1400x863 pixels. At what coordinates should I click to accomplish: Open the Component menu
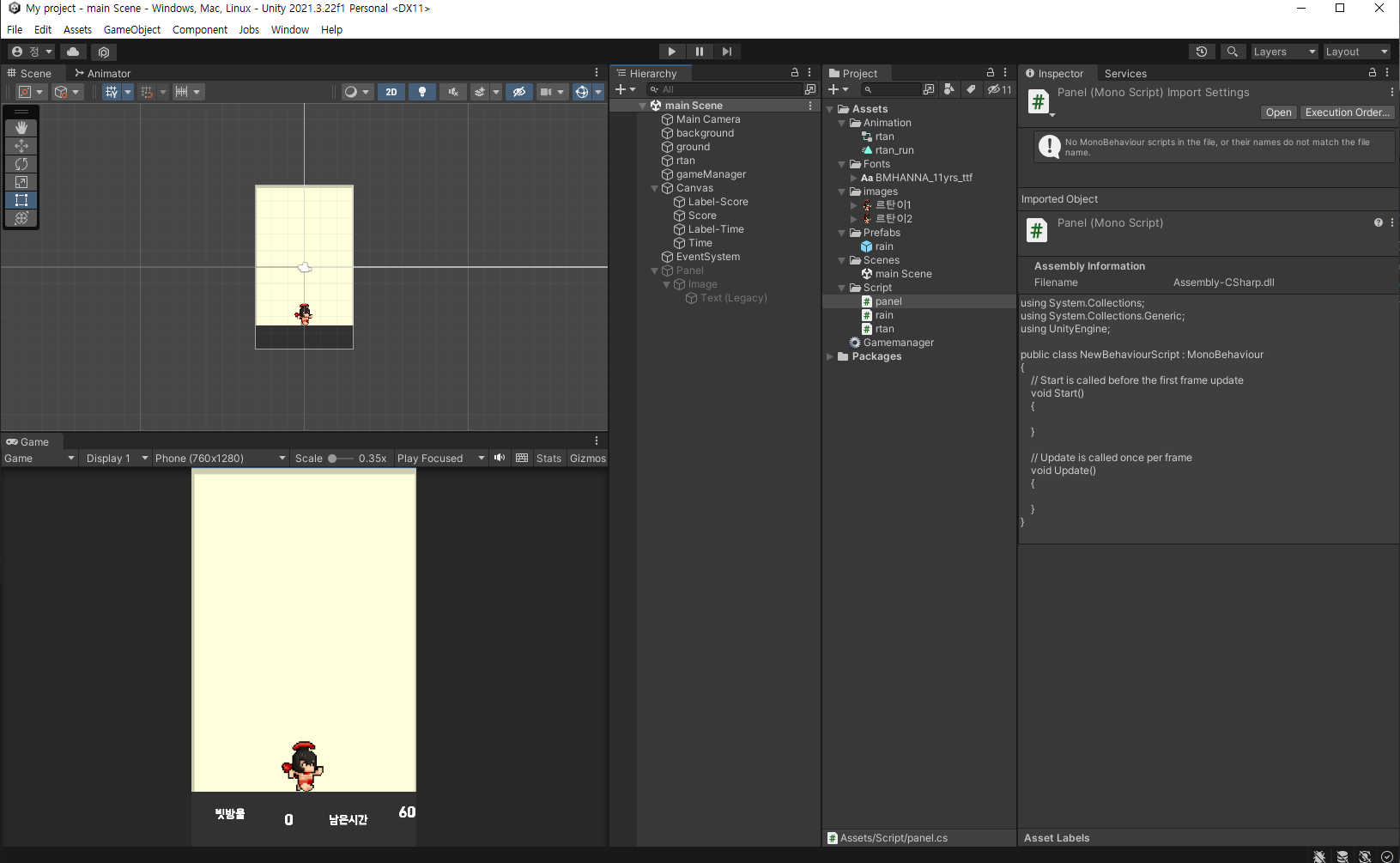200,29
